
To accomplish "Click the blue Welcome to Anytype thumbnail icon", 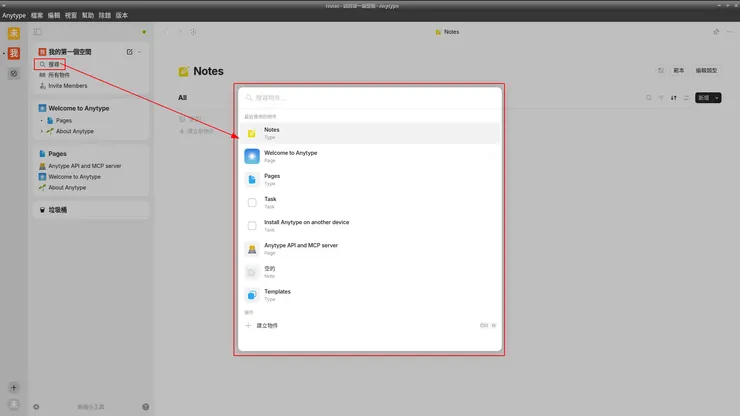I will [x=252, y=156].
